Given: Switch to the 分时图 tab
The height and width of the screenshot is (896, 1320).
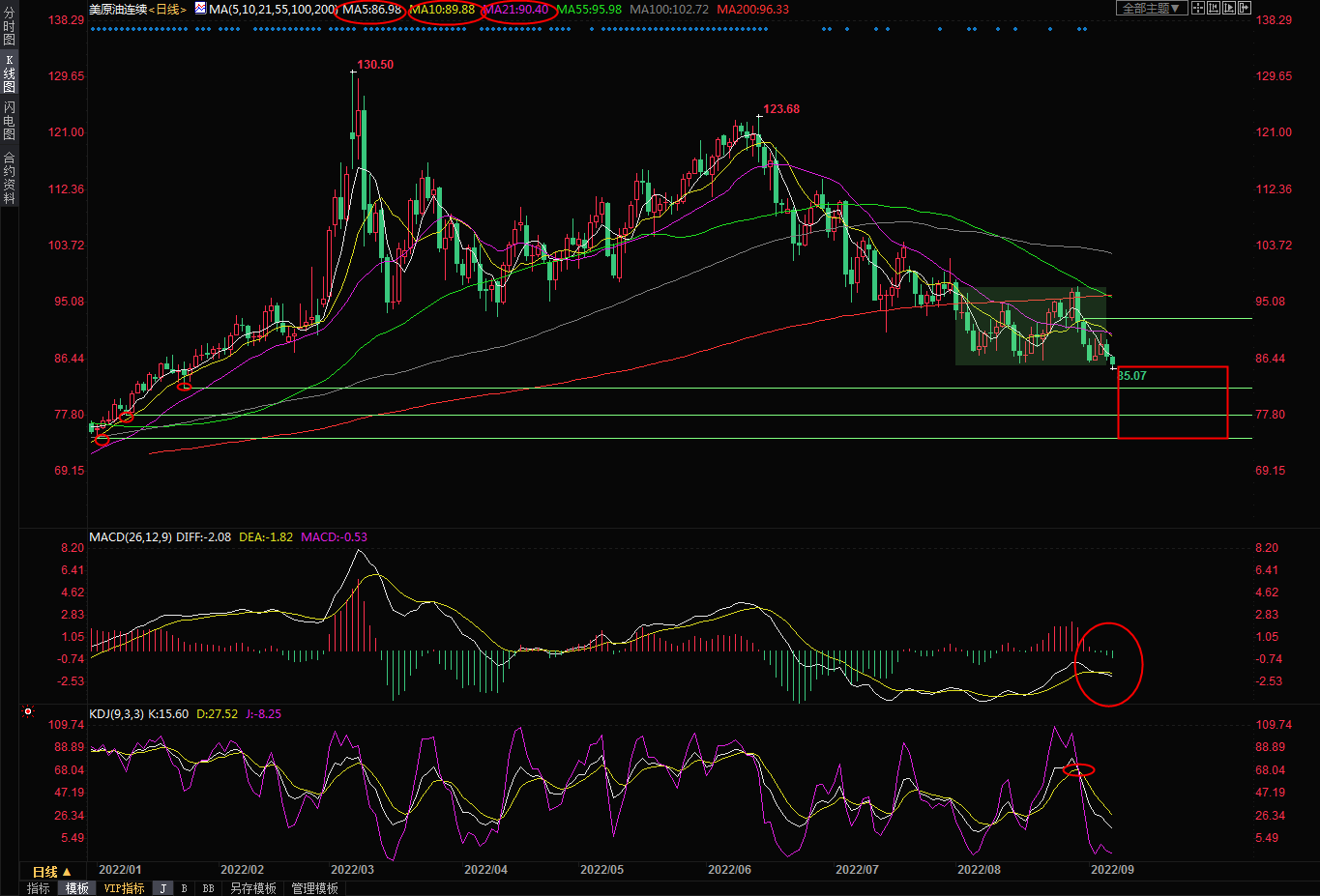Looking at the screenshot, I should 9,27.
